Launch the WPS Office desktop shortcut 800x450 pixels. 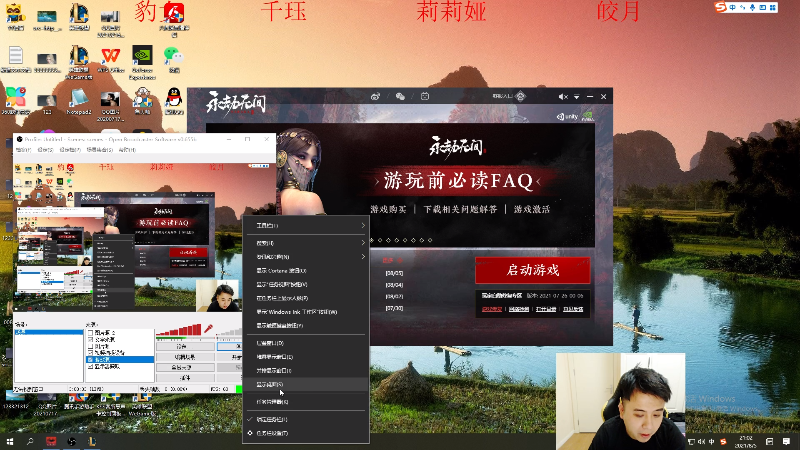pos(110,59)
